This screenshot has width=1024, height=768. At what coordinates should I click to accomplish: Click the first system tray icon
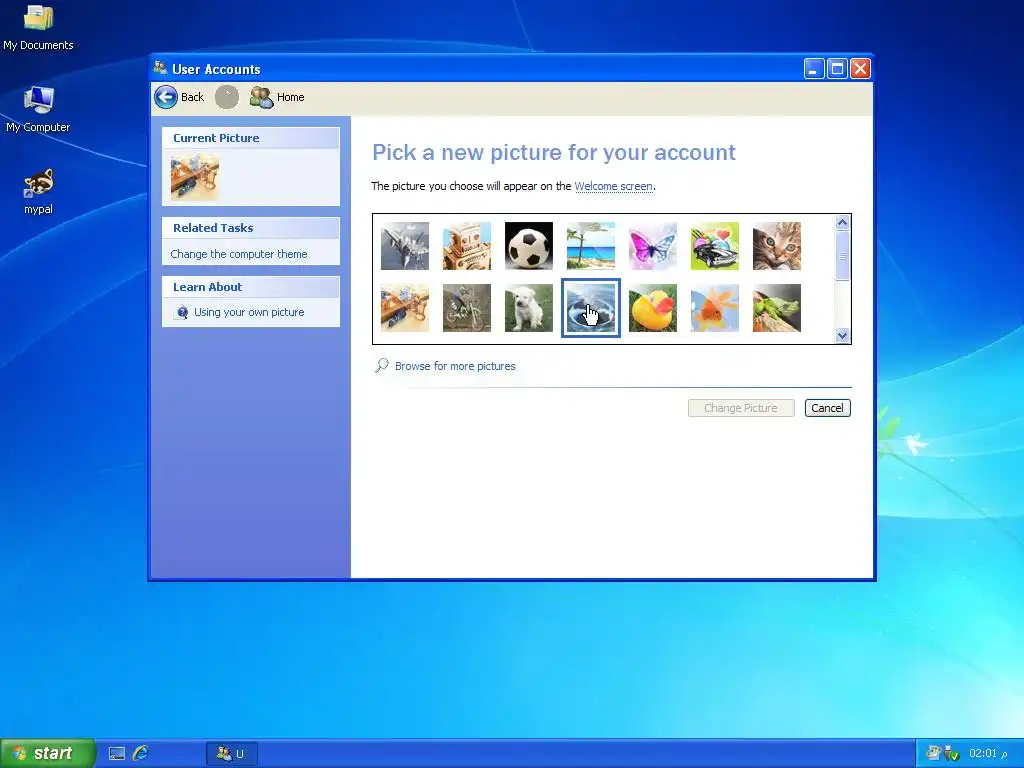[933, 754]
